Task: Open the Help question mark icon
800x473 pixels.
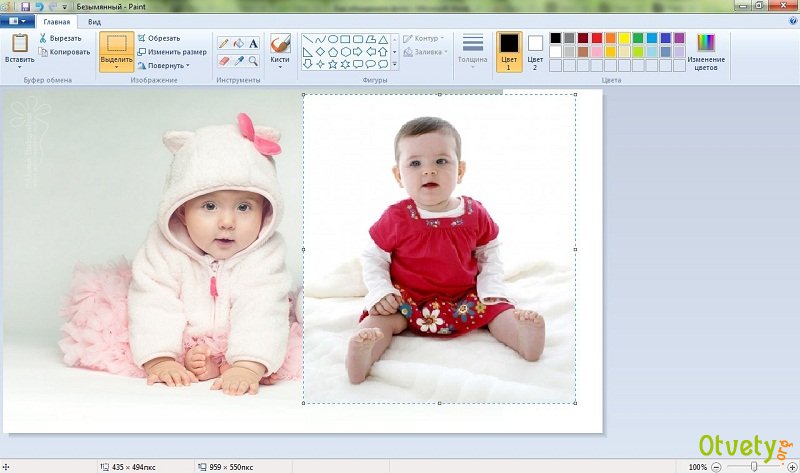Action: coord(791,20)
